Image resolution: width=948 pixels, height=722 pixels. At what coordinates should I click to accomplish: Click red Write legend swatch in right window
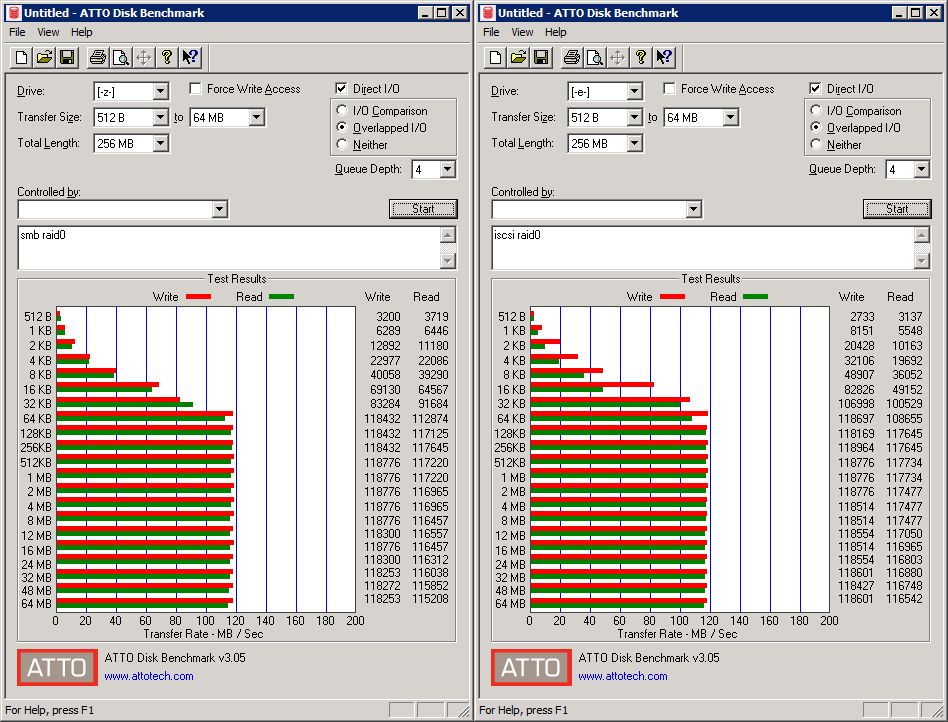672,297
